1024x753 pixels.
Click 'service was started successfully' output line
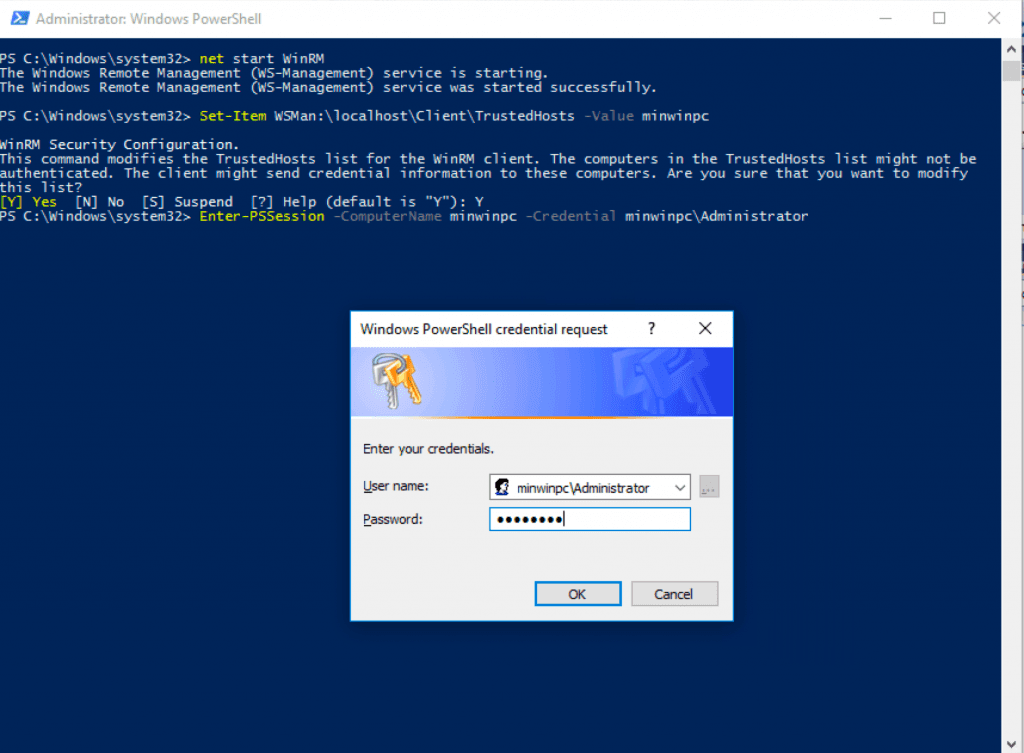click(328, 88)
